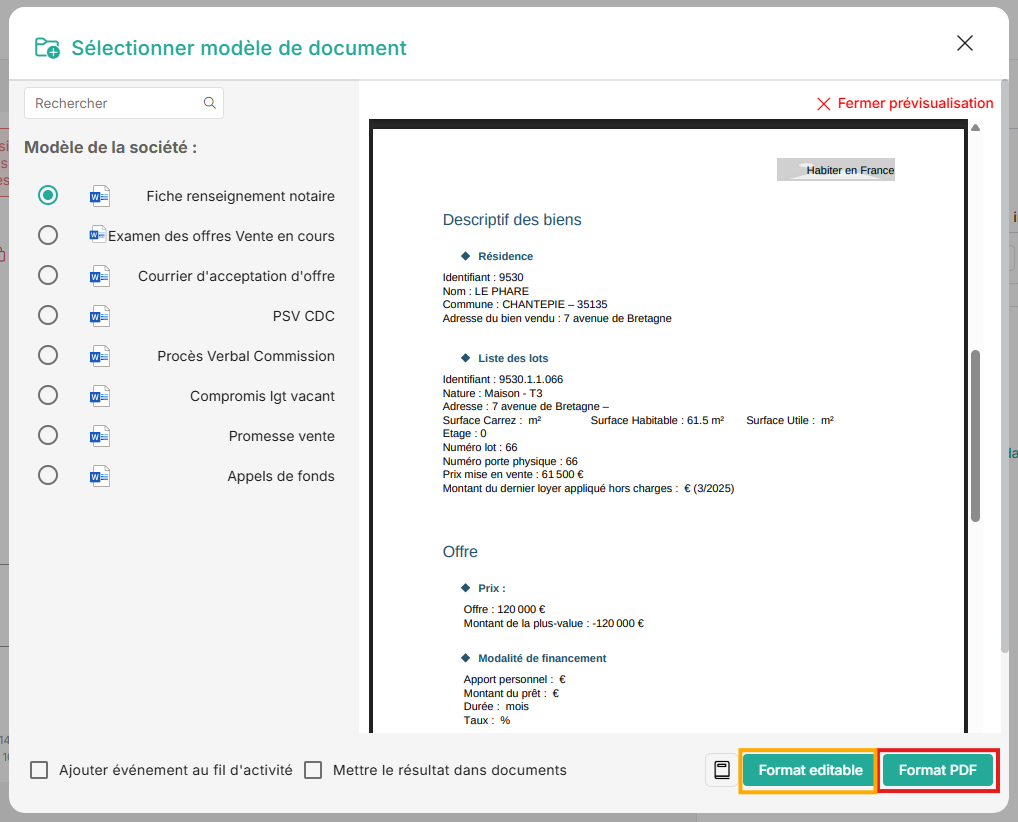Click the 'Sélectionner modèle de document' title
The image size is (1018, 822).
pos(239,48)
